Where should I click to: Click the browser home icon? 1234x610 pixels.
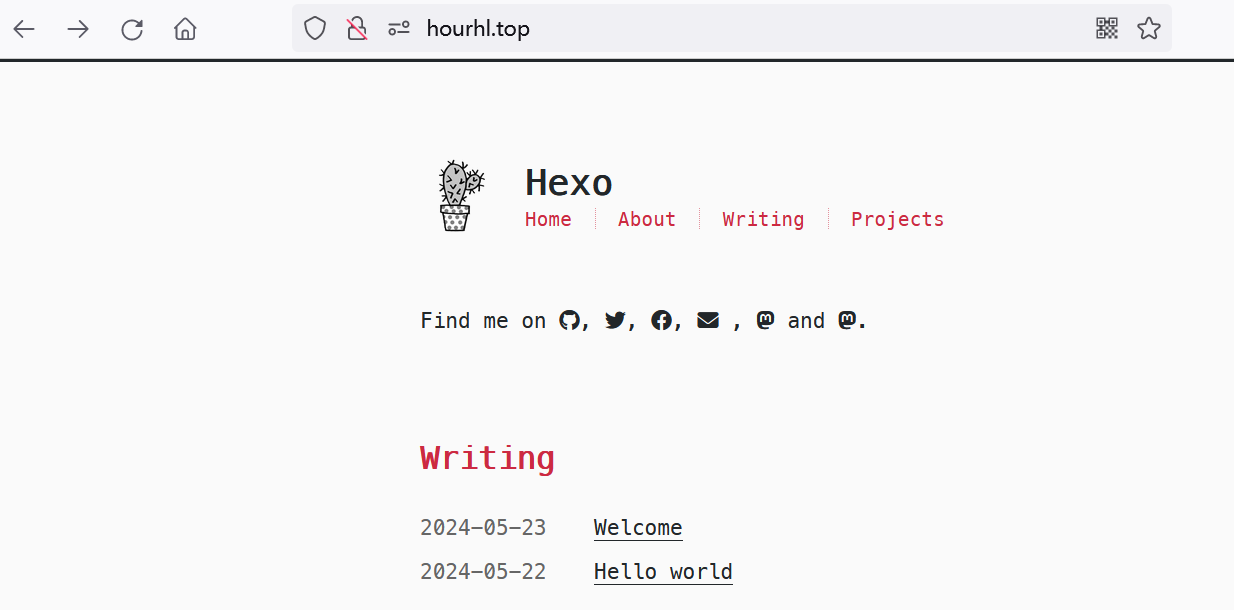(x=184, y=28)
